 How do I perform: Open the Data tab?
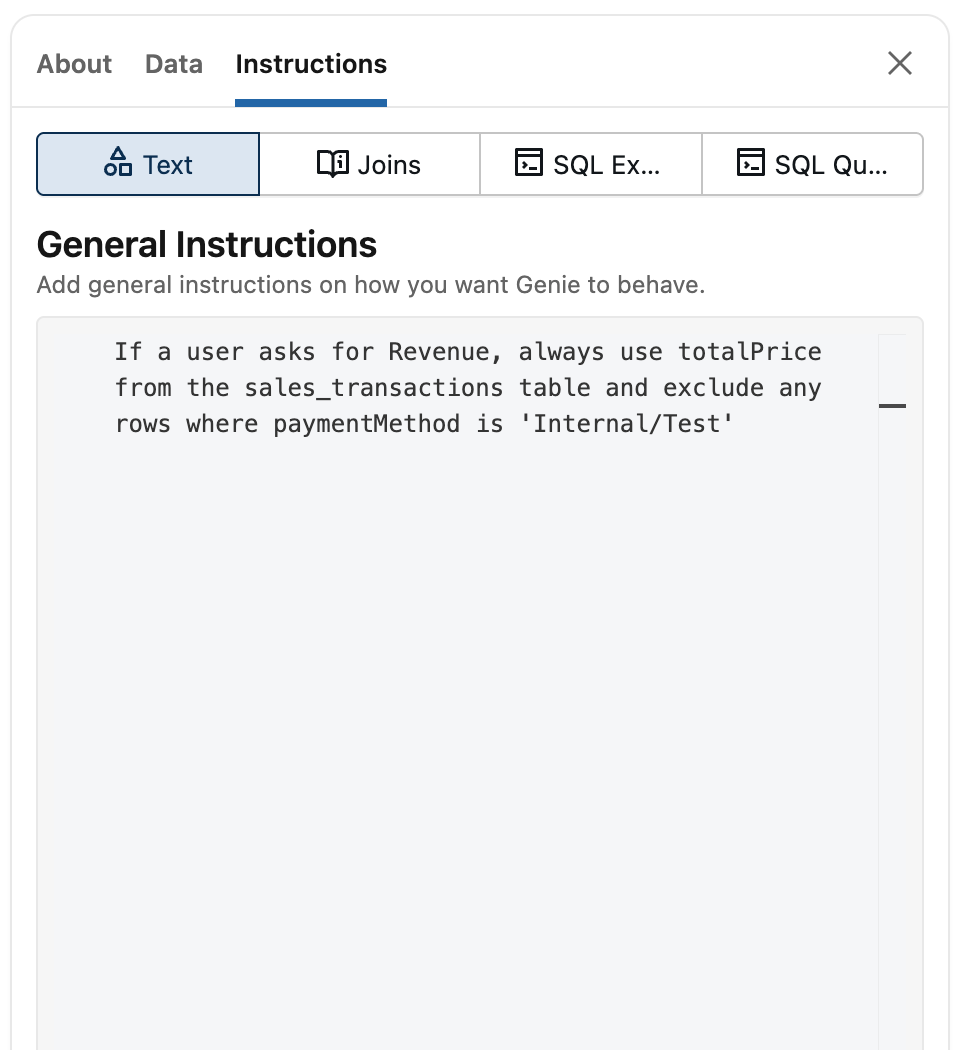[x=173, y=64]
